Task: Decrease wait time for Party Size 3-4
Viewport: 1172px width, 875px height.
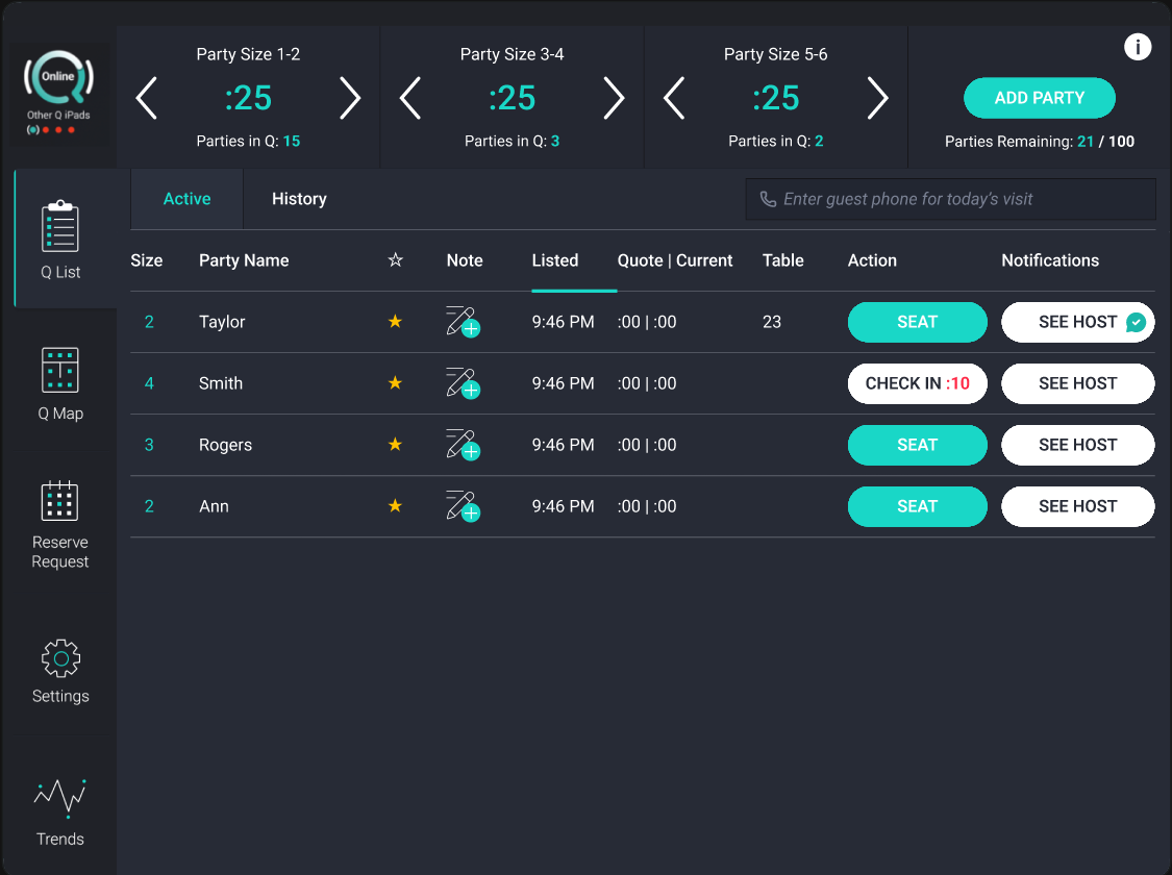Action: click(410, 98)
